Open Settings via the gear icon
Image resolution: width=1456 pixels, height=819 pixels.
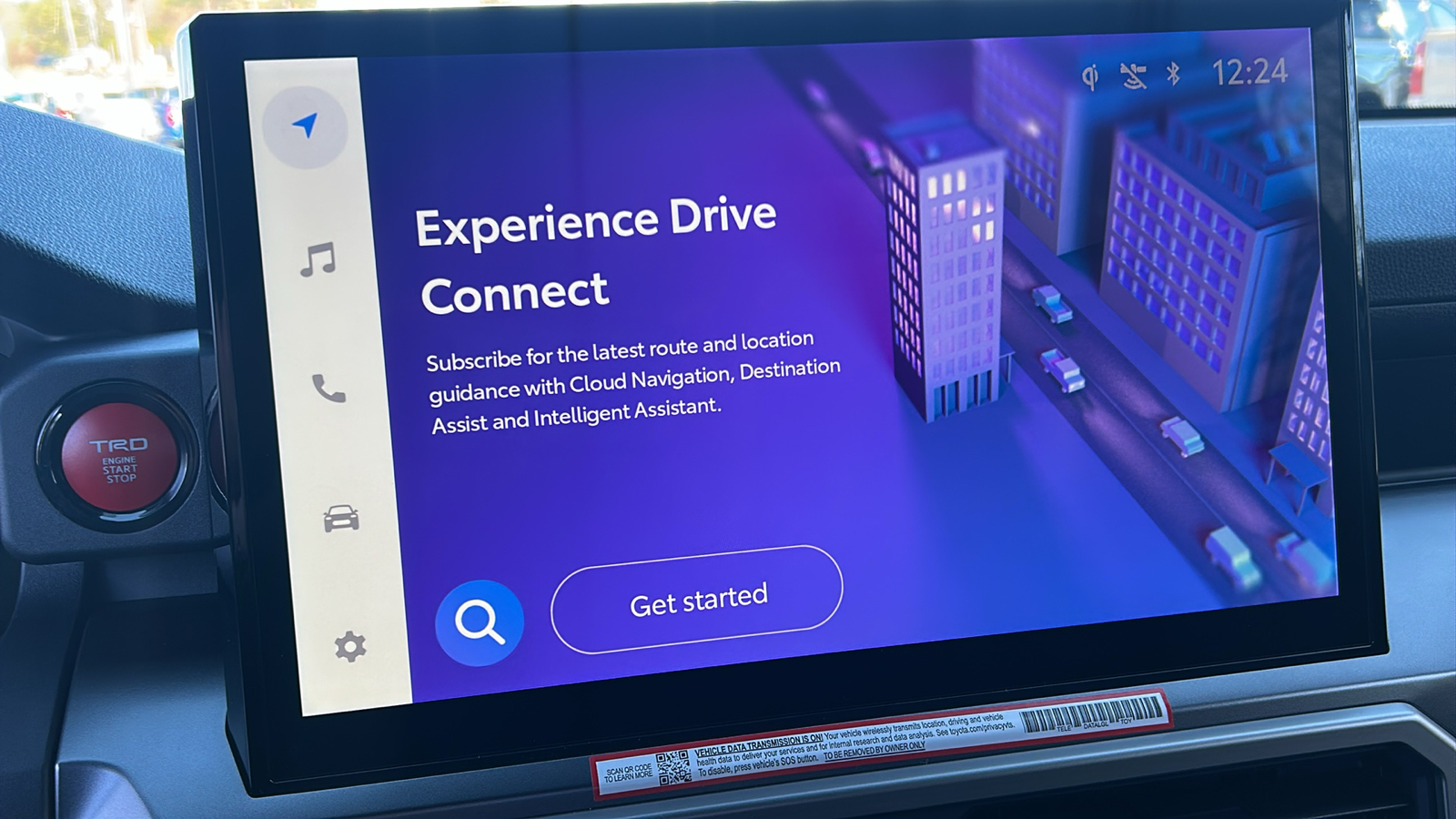pos(349,647)
